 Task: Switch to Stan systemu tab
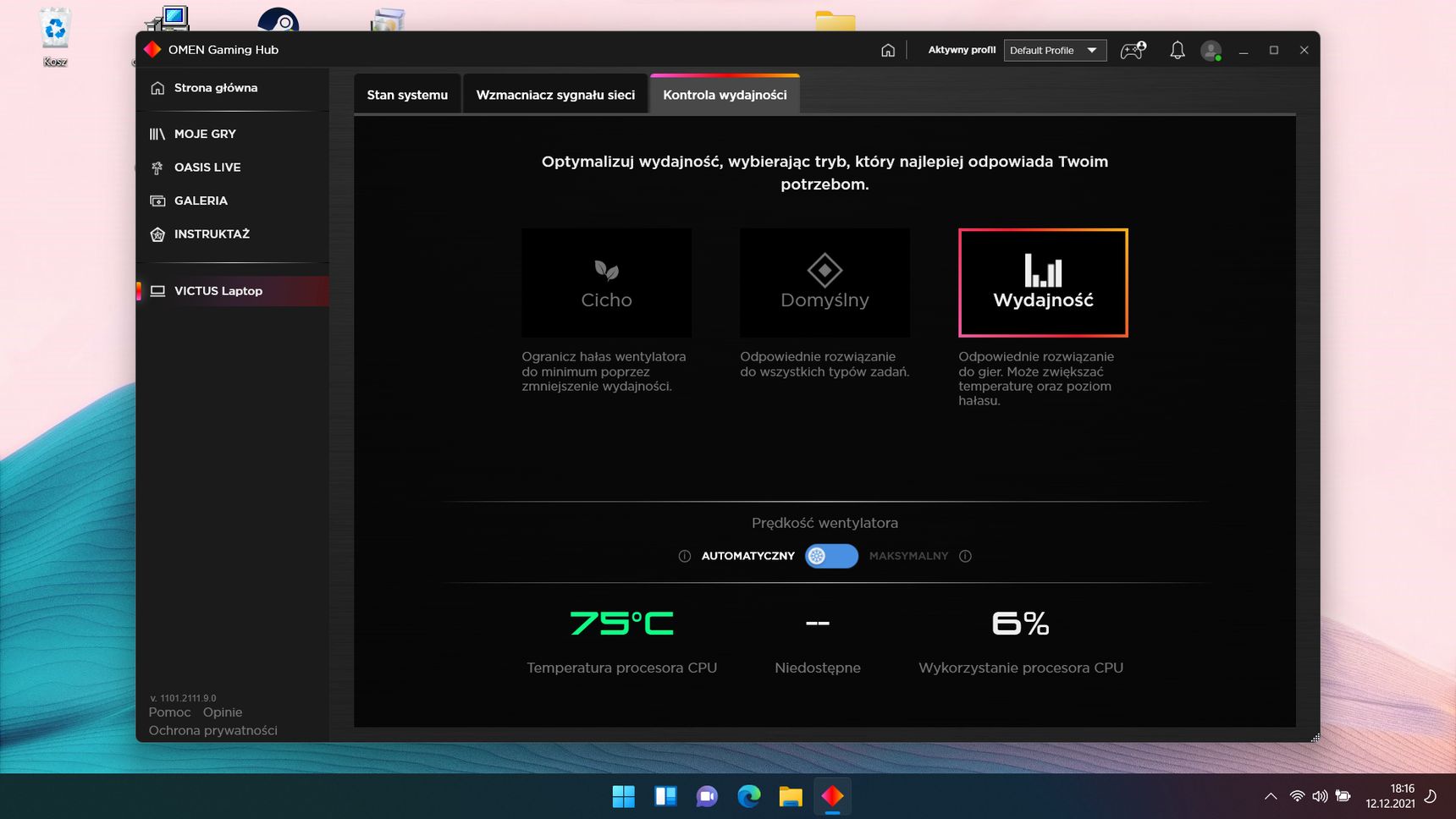coord(407,95)
